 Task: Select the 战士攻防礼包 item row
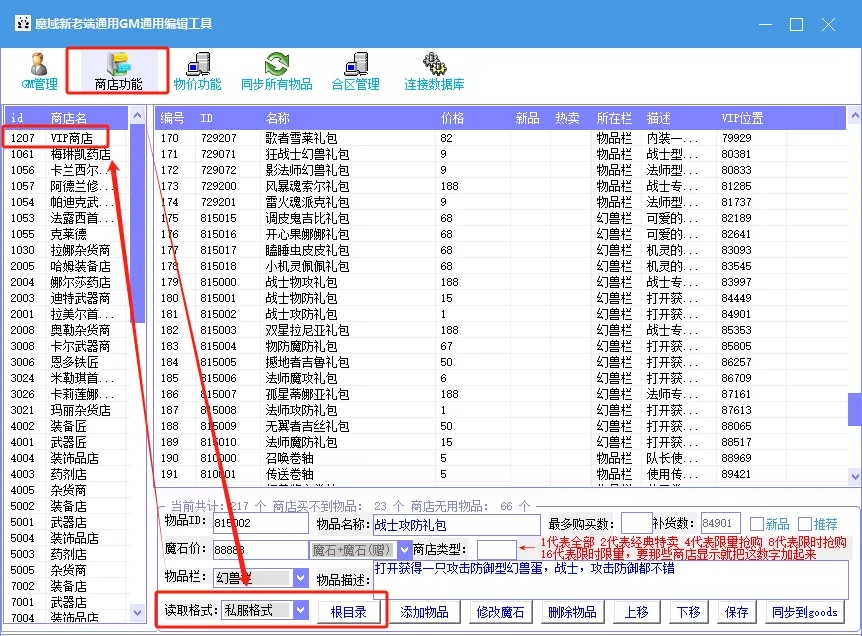pyautogui.click(x=500, y=314)
